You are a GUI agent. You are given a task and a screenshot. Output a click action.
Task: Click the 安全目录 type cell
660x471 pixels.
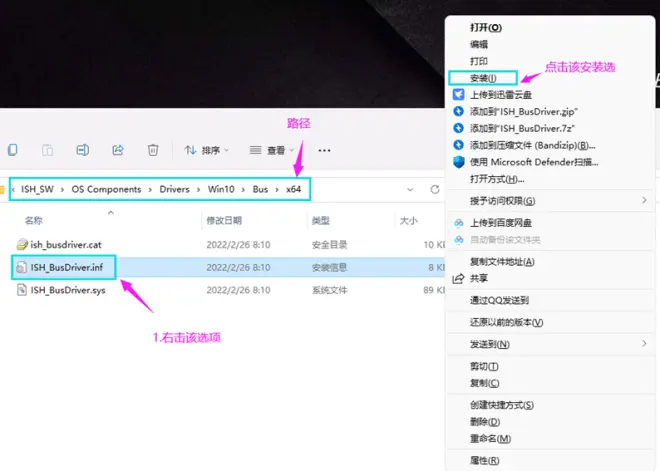(x=330, y=245)
